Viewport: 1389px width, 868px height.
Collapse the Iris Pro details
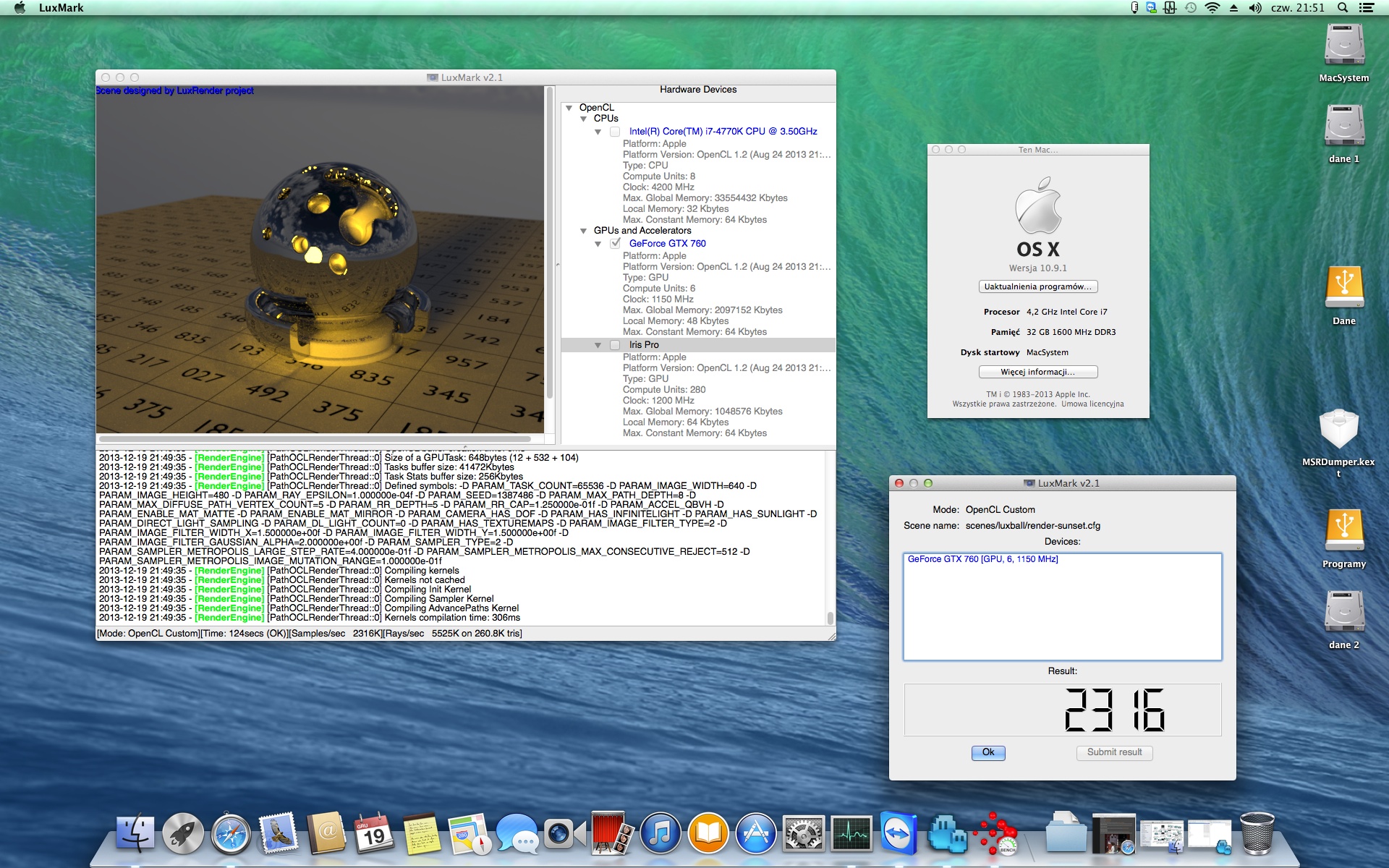click(x=598, y=345)
